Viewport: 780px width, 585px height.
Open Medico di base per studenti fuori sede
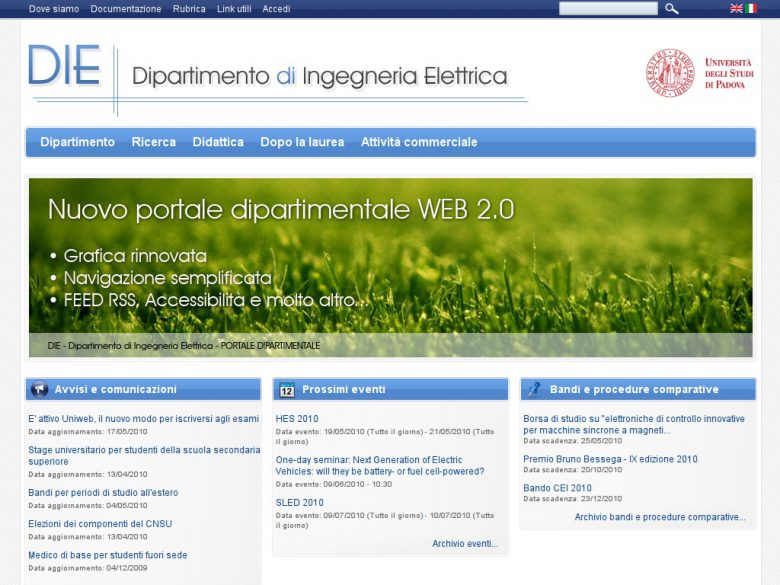tap(107, 555)
